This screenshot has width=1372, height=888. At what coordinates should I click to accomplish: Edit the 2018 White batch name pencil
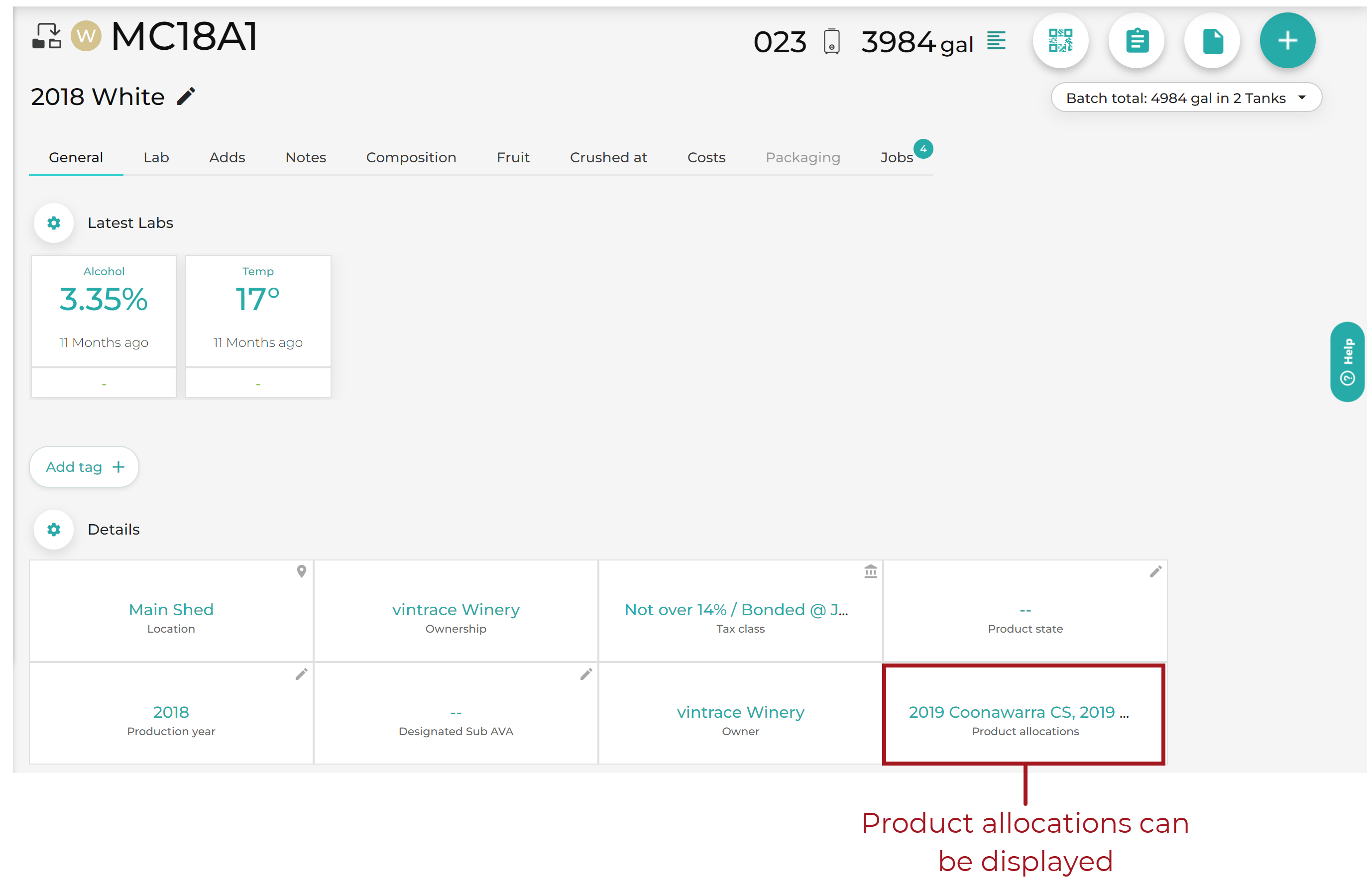[186, 96]
